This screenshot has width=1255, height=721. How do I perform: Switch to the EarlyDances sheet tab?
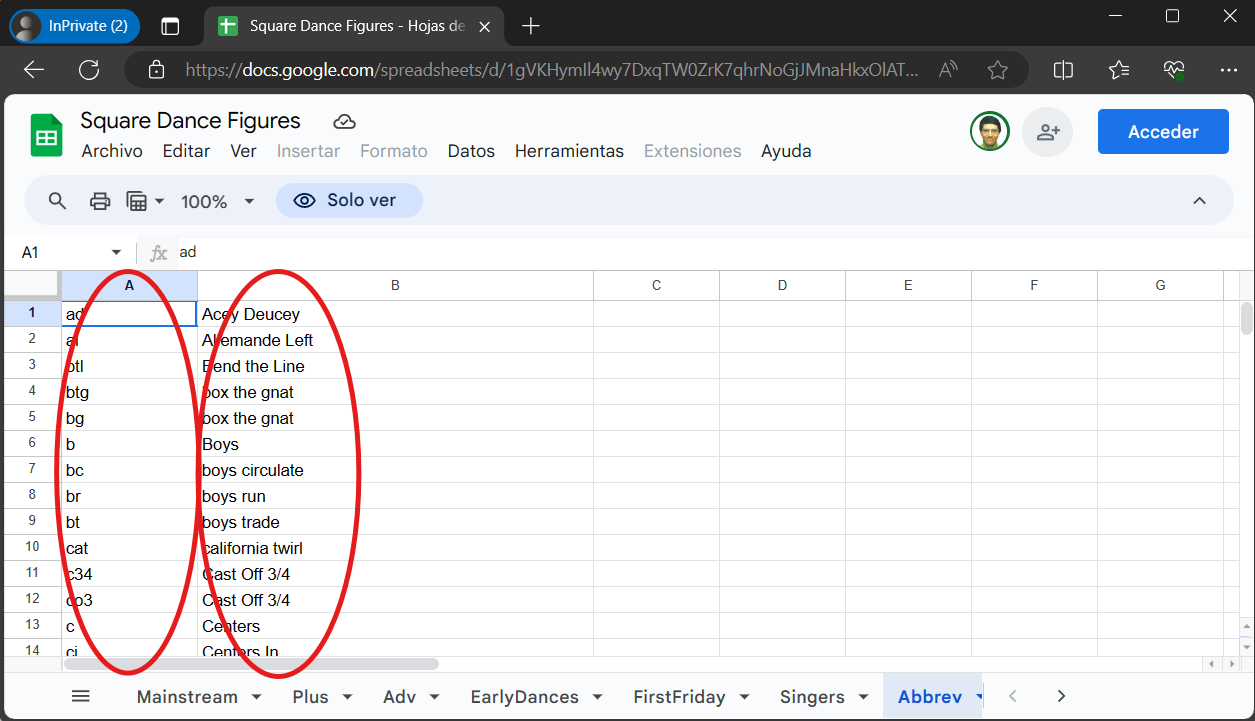[524, 697]
